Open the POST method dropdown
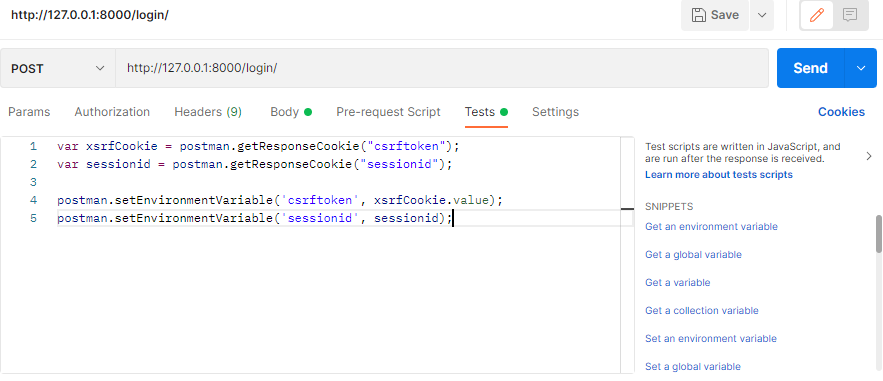 (58, 68)
